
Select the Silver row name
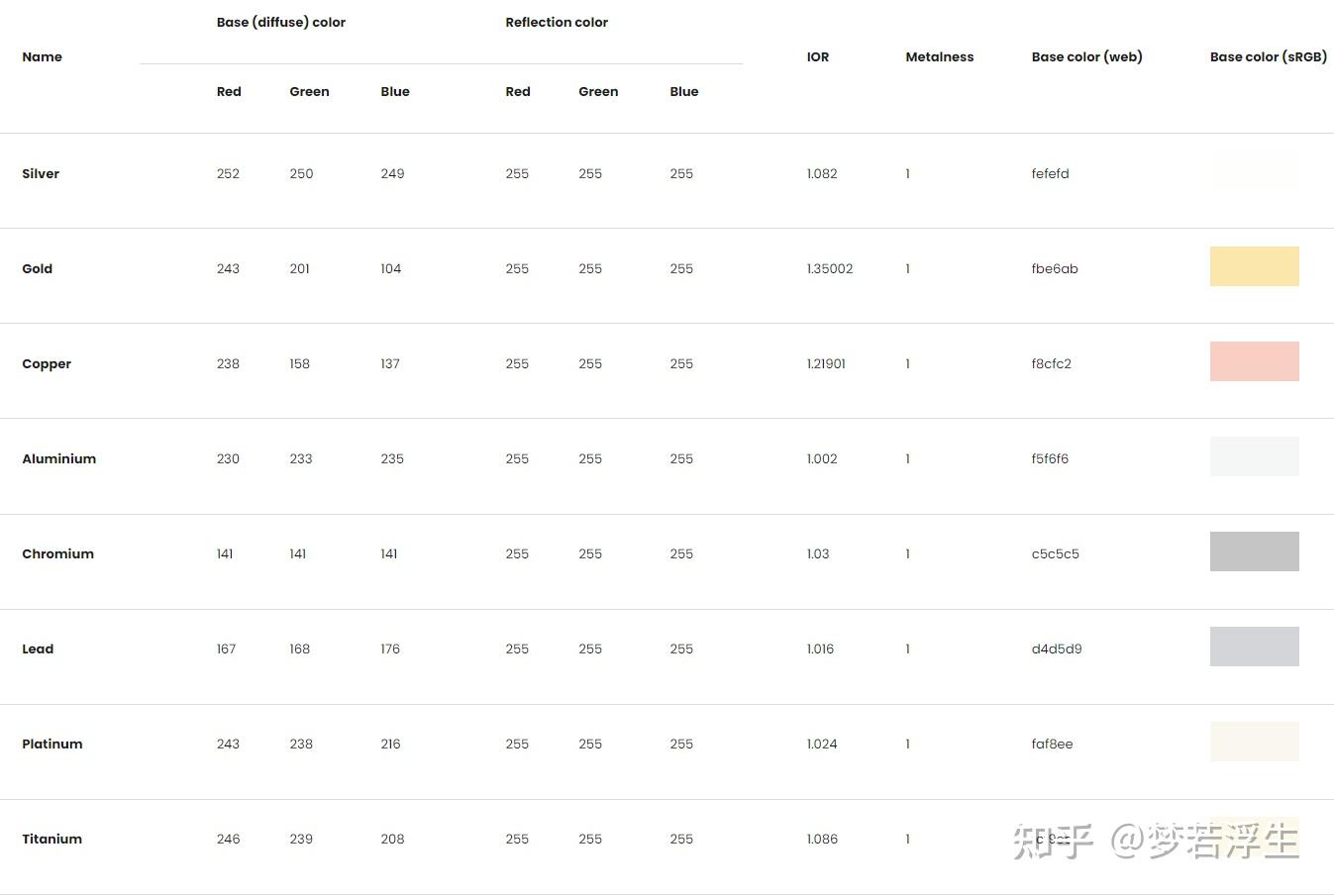tap(41, 173)
